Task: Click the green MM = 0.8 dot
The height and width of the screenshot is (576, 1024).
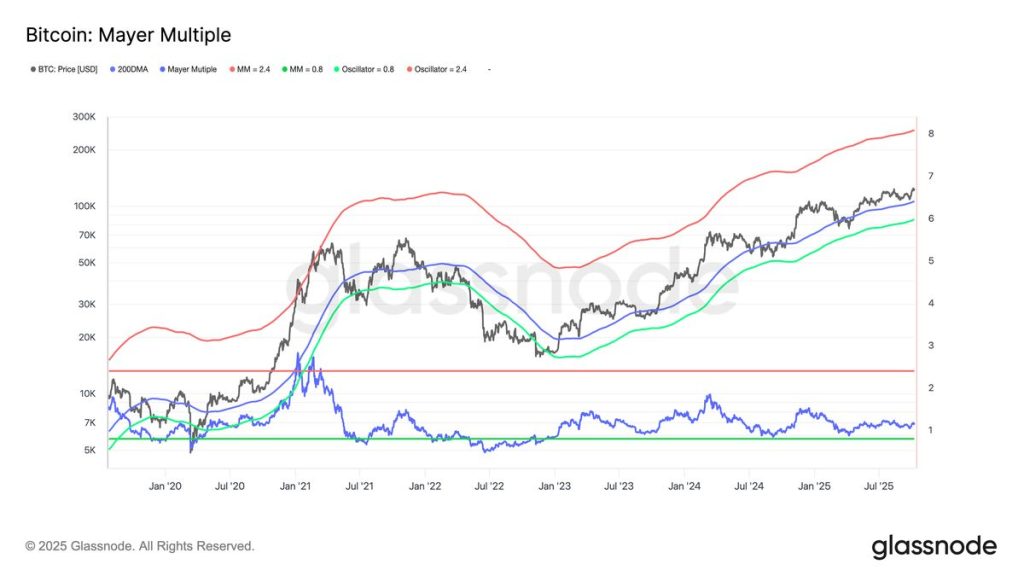Action: (284, 69)
